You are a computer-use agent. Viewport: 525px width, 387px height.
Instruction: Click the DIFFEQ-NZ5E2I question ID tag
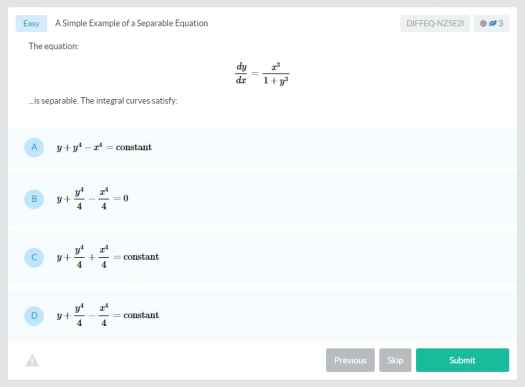coord(435,23)
